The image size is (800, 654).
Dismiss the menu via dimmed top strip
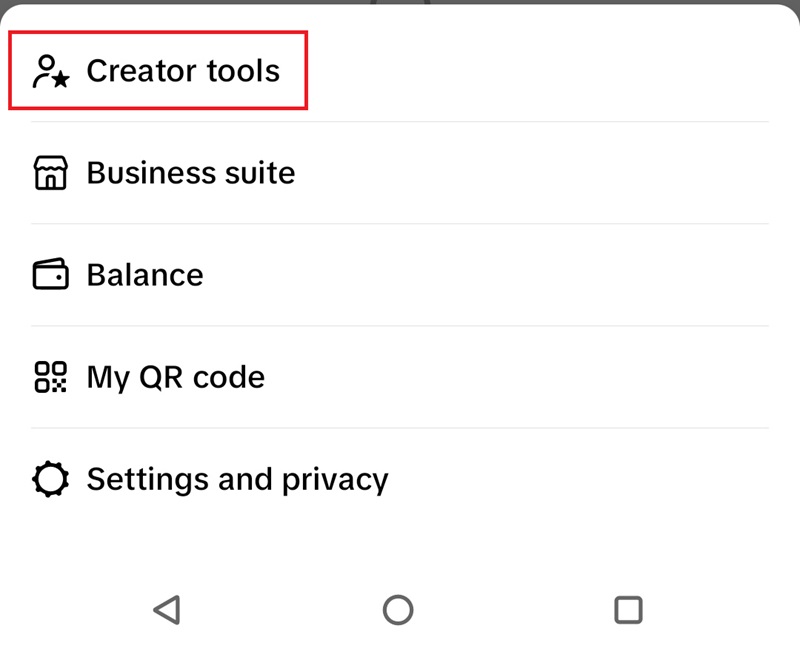pos(200,3)
